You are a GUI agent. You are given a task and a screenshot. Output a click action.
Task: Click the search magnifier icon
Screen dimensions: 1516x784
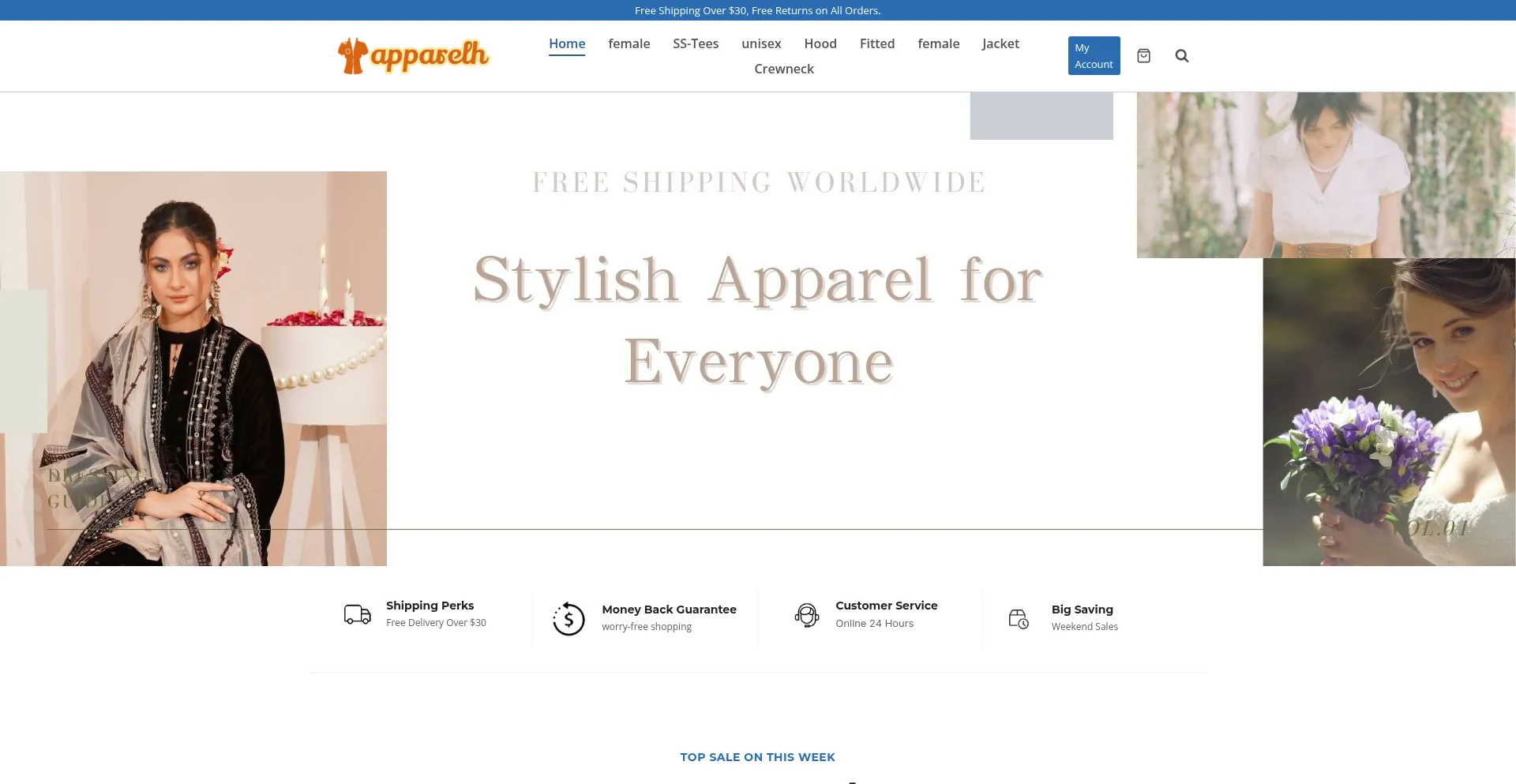click(1181, 55)
